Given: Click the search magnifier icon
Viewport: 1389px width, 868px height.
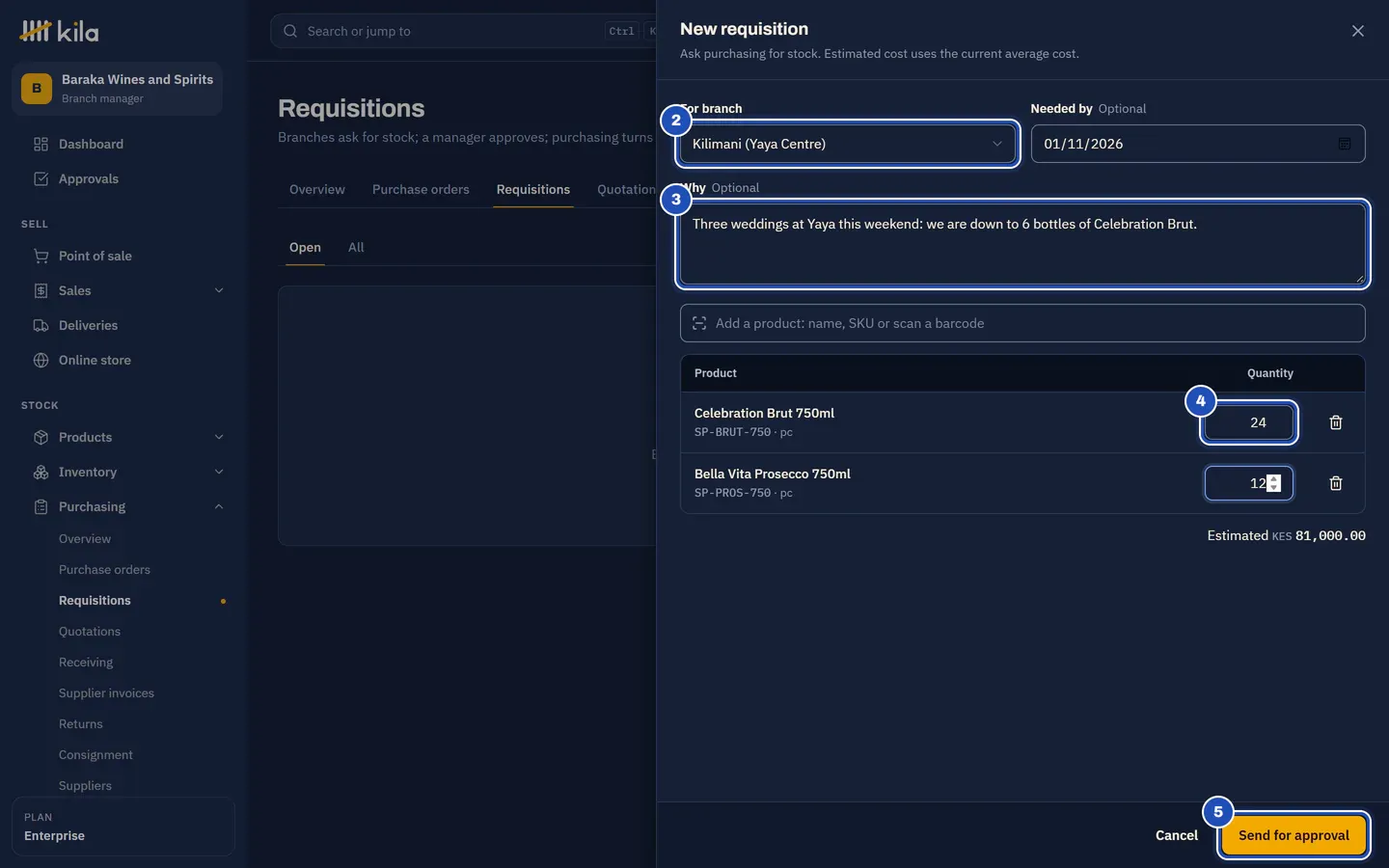Looking at the screenshot, I should click(x=290, y=31).
